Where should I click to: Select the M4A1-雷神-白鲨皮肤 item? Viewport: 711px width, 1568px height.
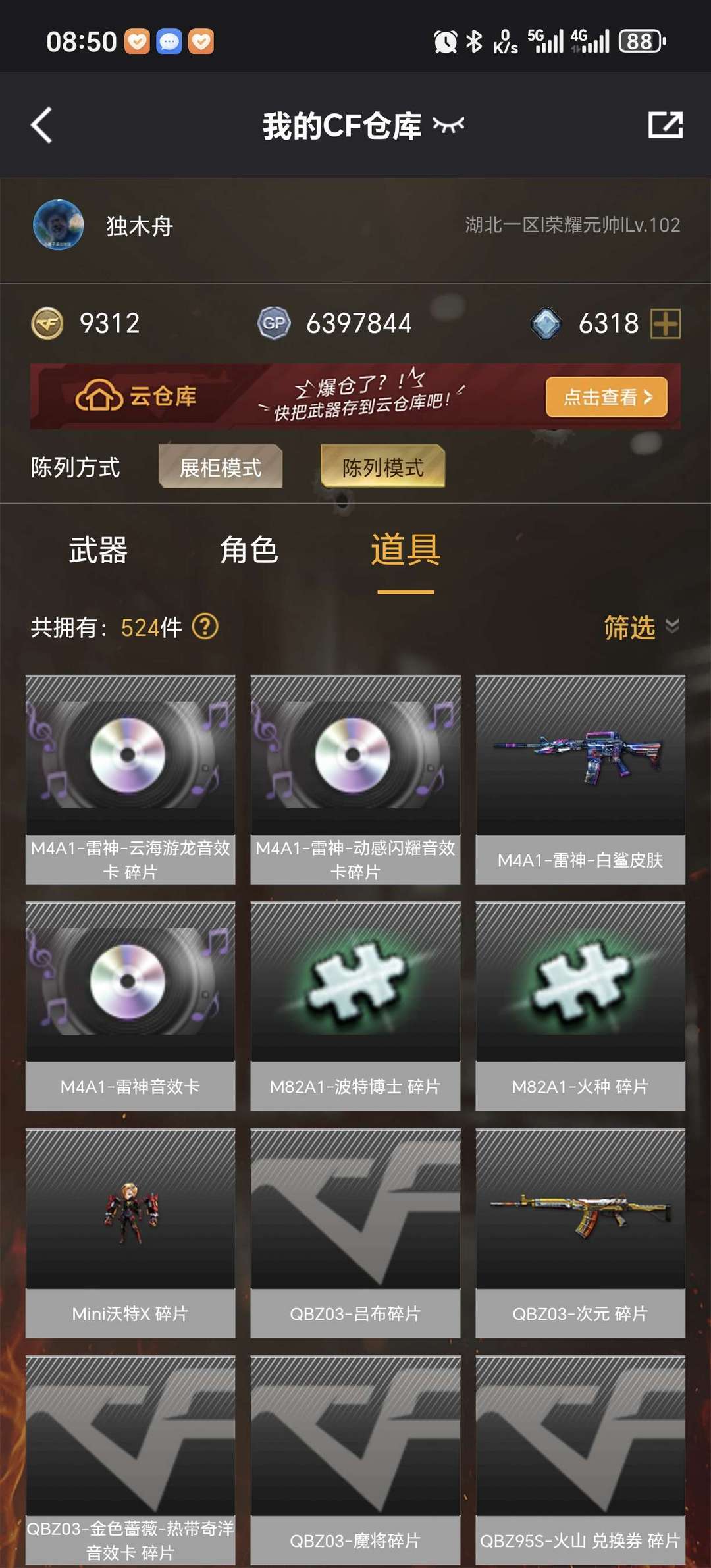[581, 779]
